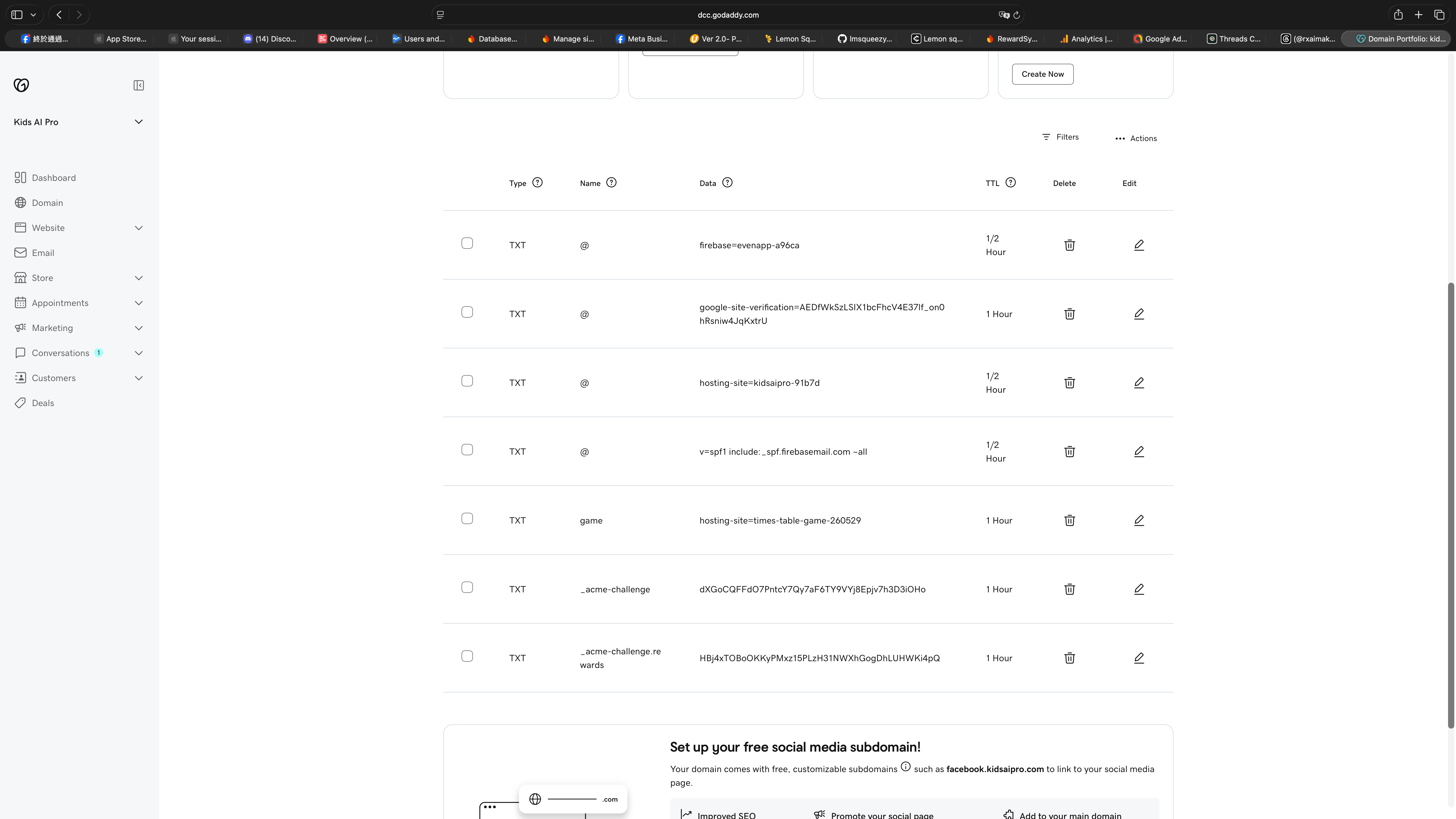The image size is (1456, 819).
Task: Delete the hosting-site=kidsaipro-91b7d record
Action: coord(1069,383)
